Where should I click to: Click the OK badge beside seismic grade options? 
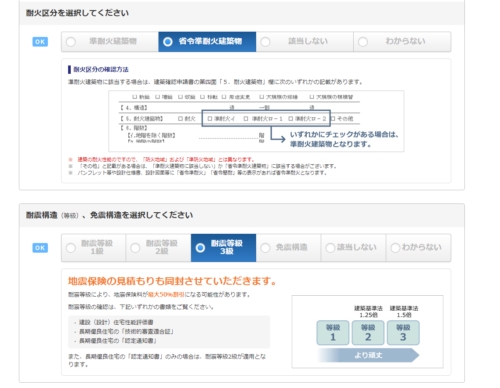[40, 248]
